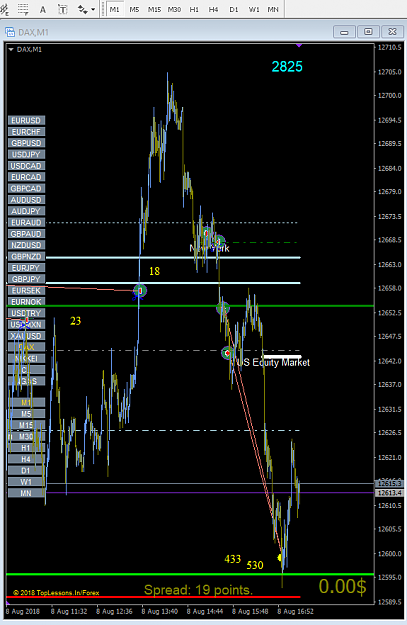Image resolution: width=407 pixels, height=625 pixels.
Task: Click the 0.00$ profit readout
Action: (342, 586)
